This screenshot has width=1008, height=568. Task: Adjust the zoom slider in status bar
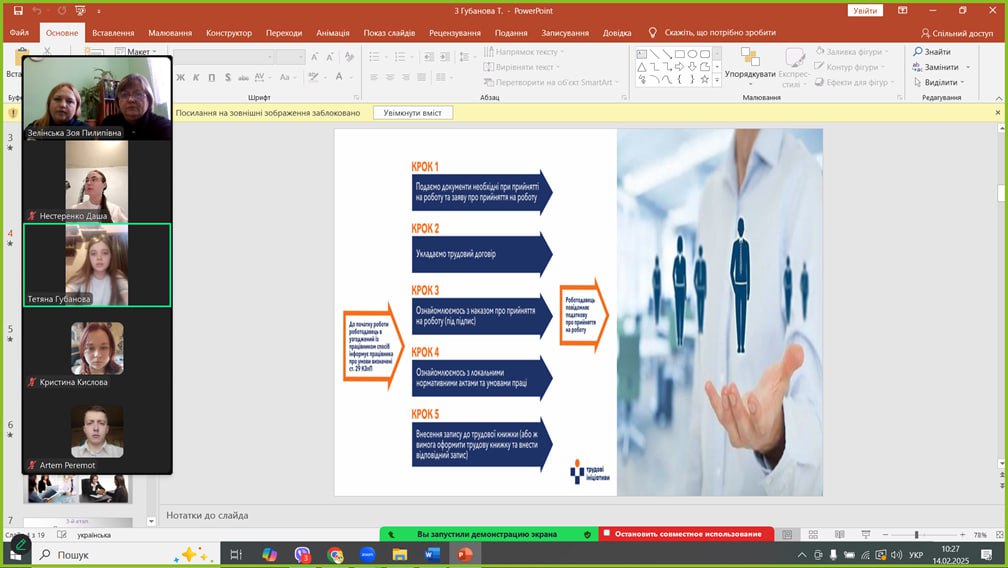click(916, 535)
